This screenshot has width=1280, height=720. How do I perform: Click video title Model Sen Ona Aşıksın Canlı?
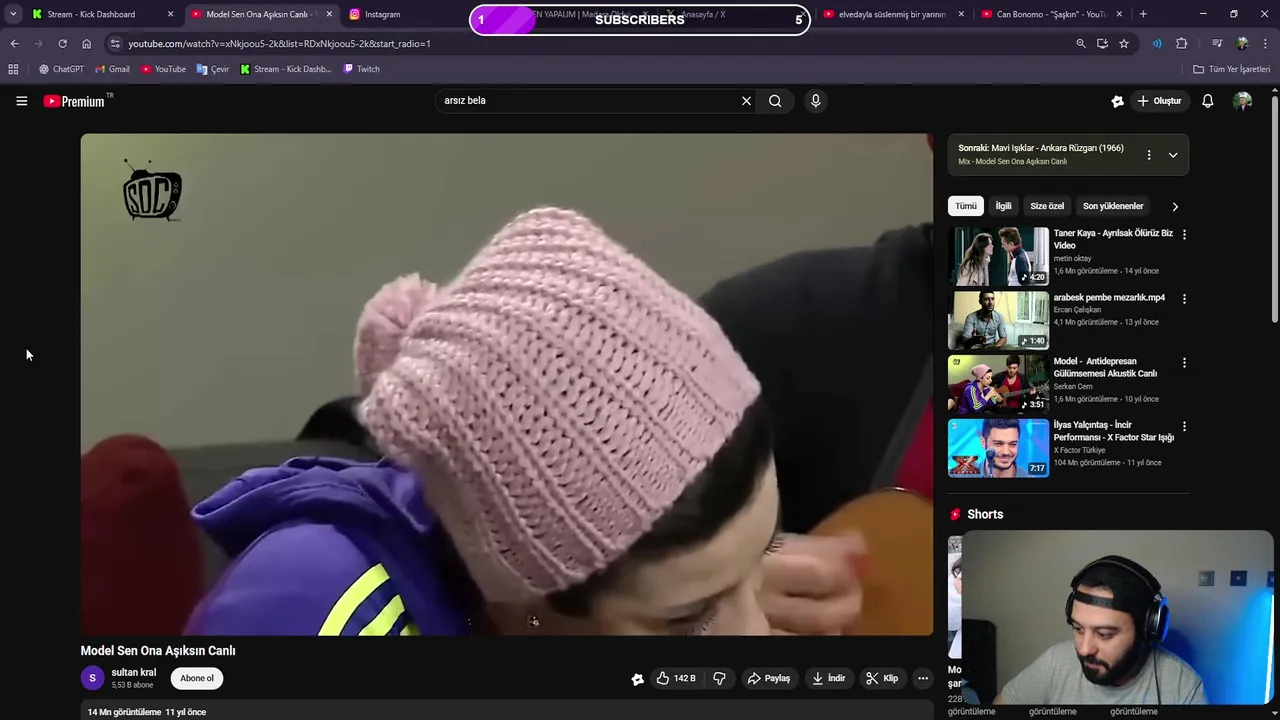point(158,650)
